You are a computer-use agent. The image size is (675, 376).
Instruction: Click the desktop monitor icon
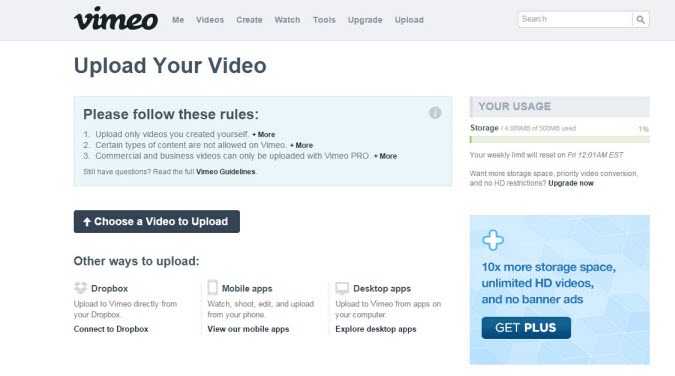tap(342, 288)
